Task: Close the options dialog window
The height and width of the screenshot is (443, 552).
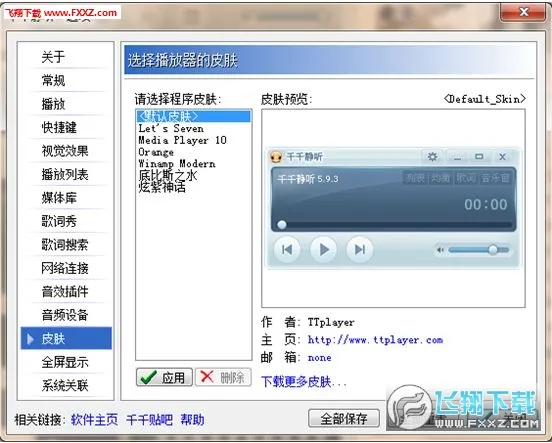Action: tap(523, 12)
